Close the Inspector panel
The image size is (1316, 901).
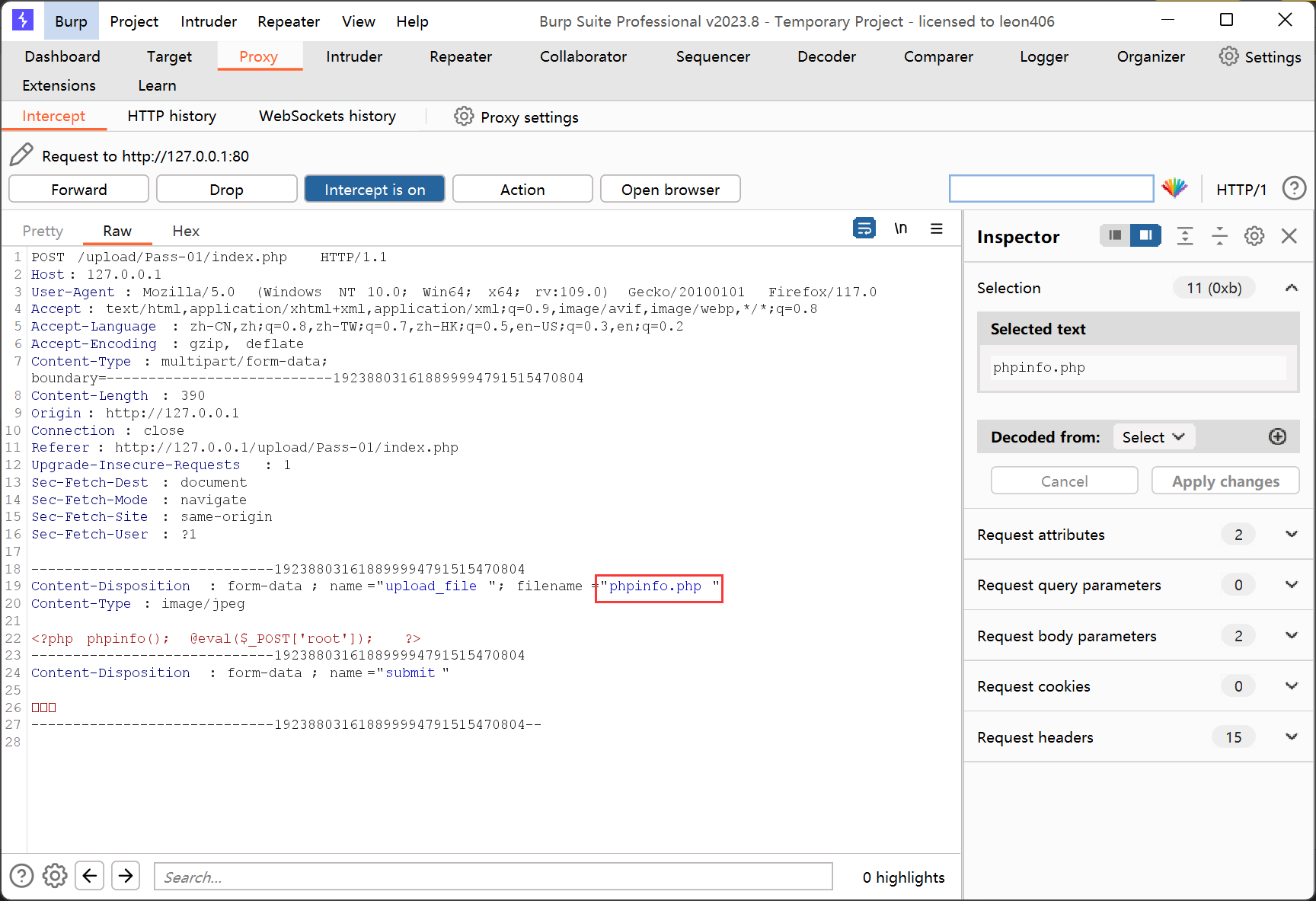pyautogui.click(x=1289, y=236)
